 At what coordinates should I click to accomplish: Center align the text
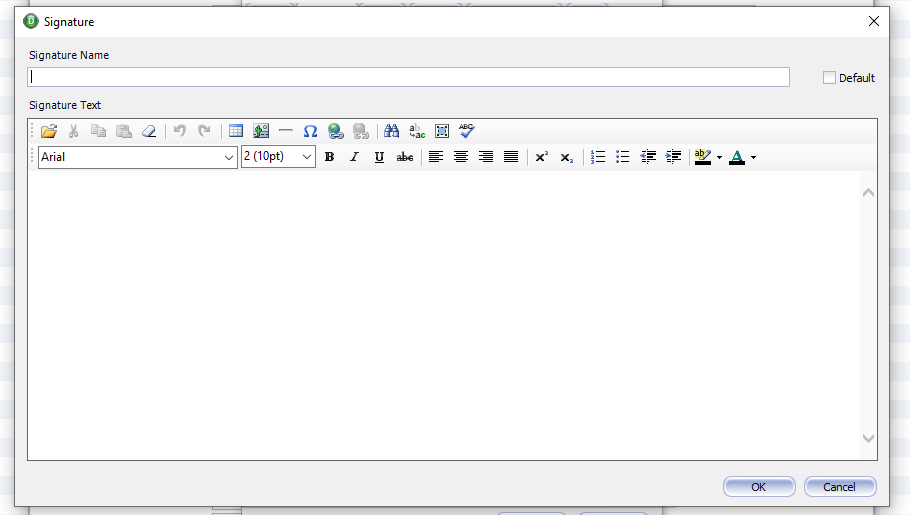[461, 157]
